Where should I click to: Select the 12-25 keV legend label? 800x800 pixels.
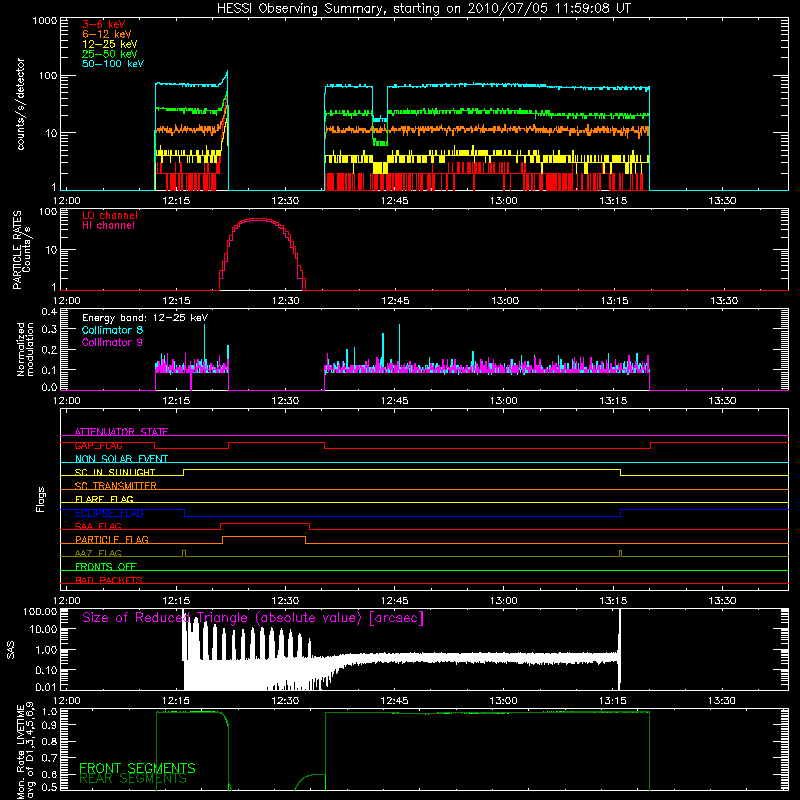[x=109, y=44]
